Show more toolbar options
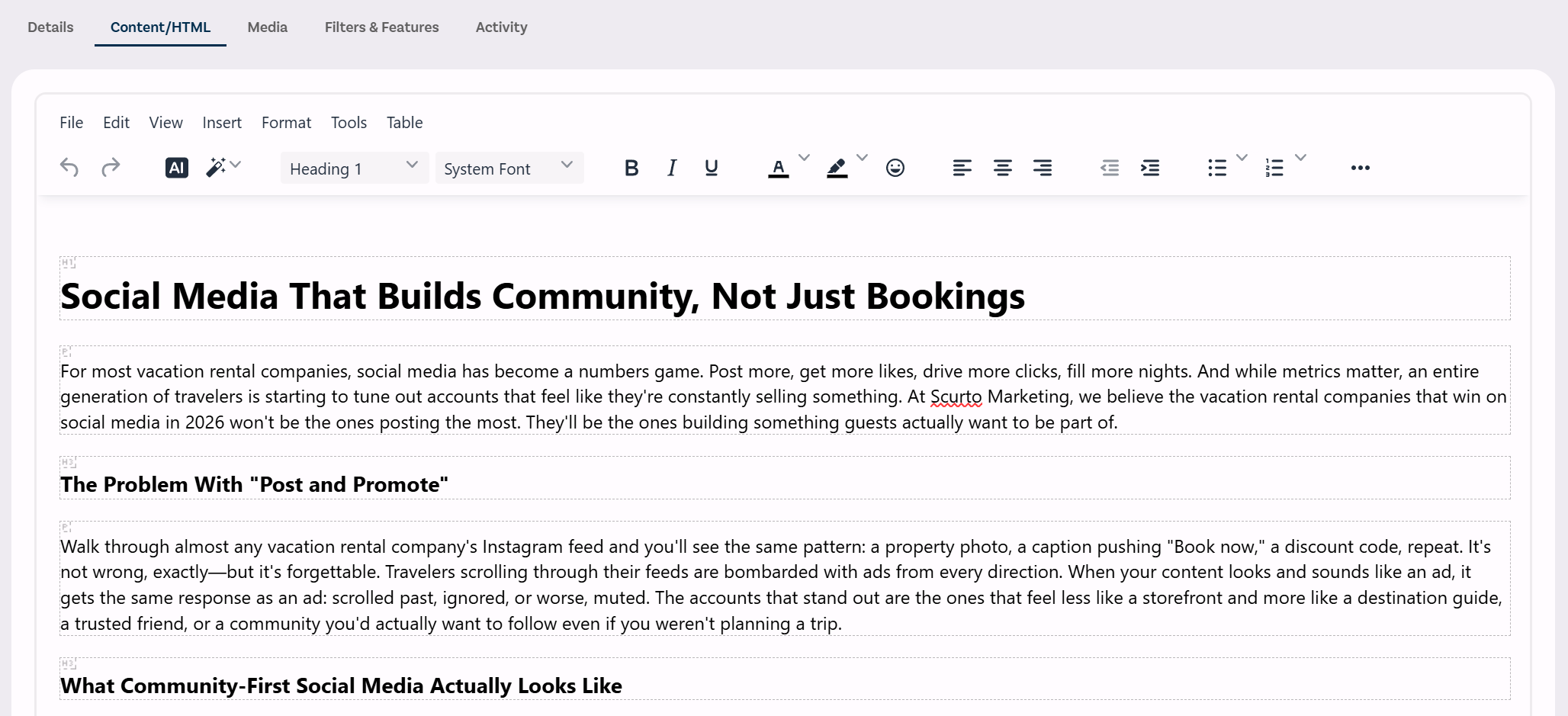The height and width of the screenshot is (716, 1568). click(x=1361, y=168)
